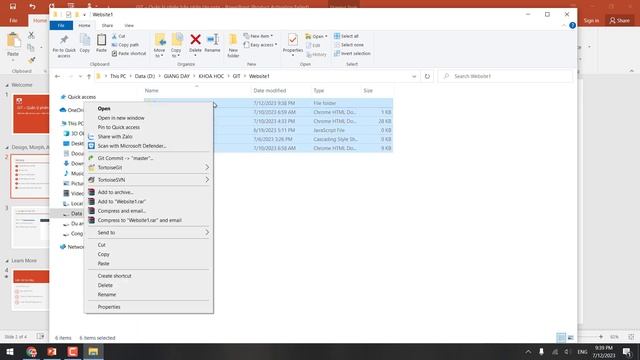Click Sign in in PowerPoint window
The width and height of the screenshot is (640, 360).
[x=591, y=20]
